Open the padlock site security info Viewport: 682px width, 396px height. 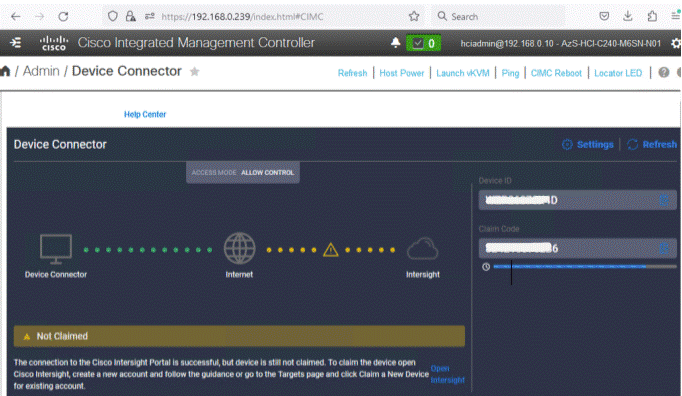130,17
